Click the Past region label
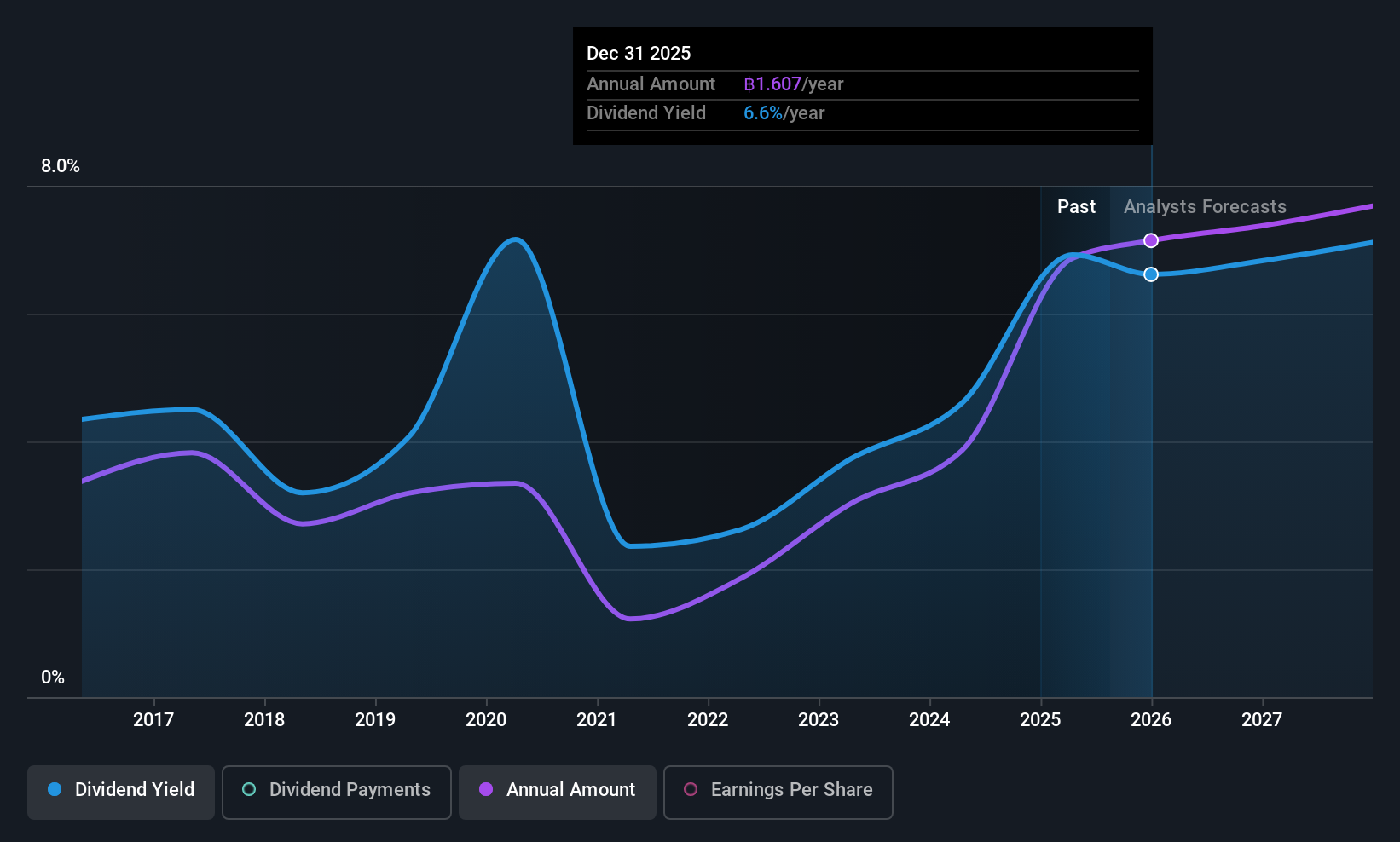This screenshot has width=1400, height=842. click(x=1076, y=206)
